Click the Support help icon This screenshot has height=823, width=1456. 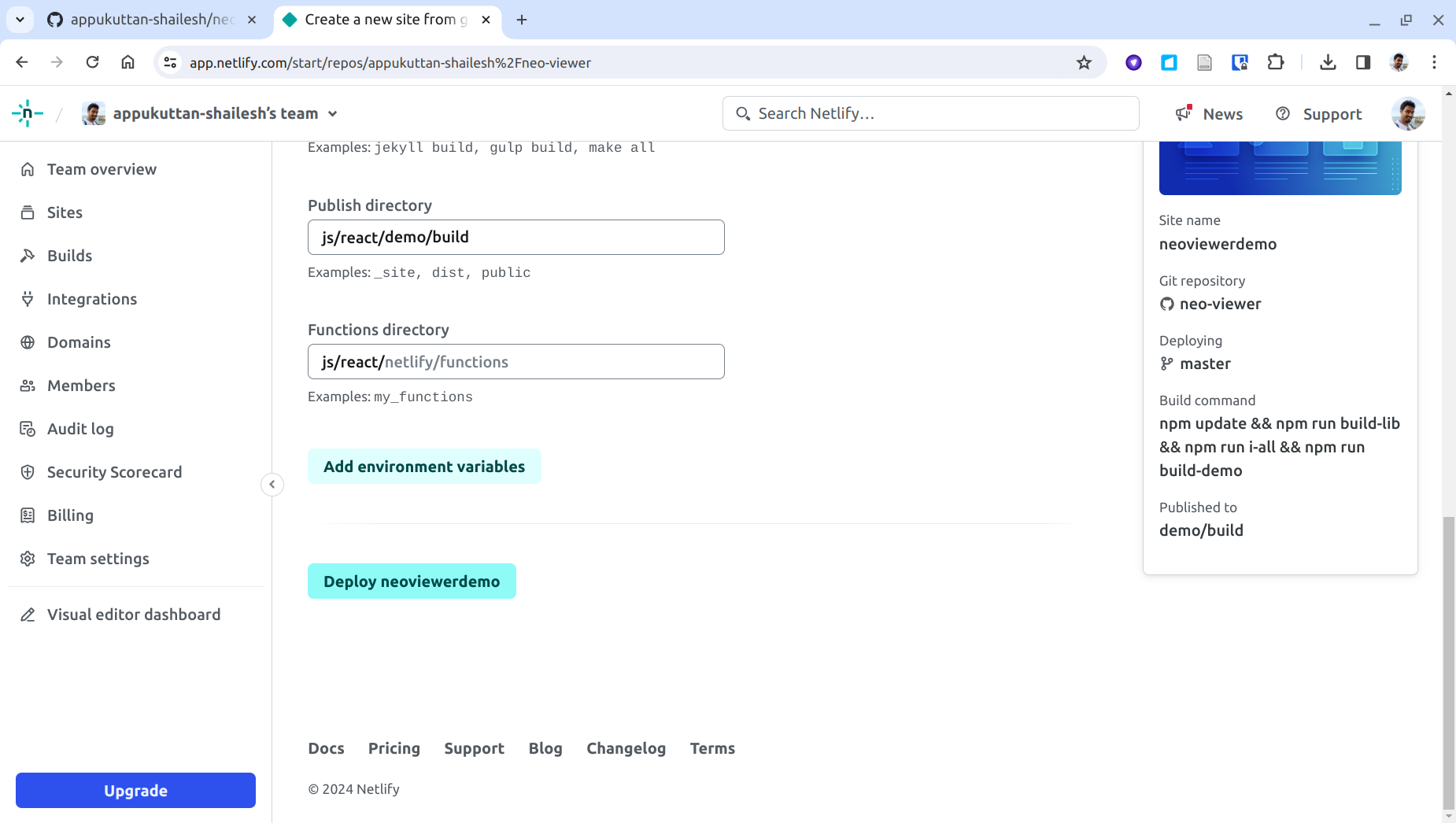(x=1284, y=113)
